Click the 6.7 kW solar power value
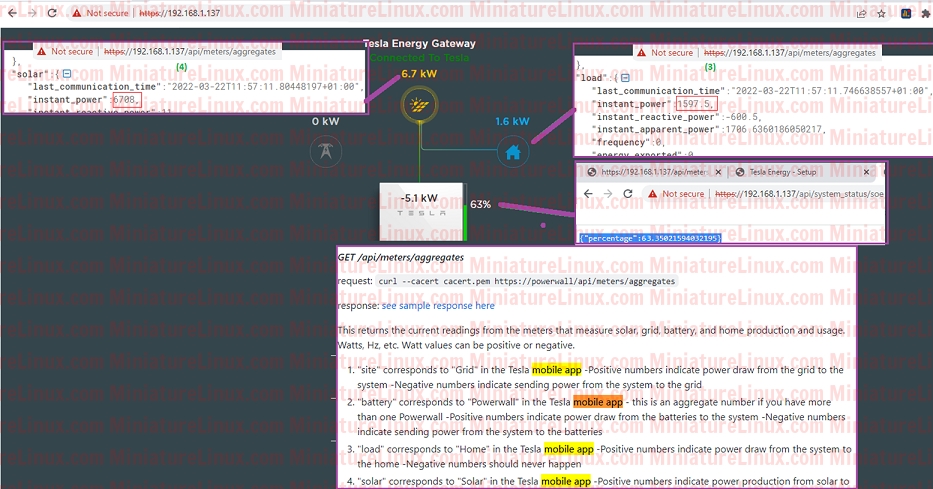Image resolution: width=933 pixels, height=489 pixels. [x=419, y=74]
